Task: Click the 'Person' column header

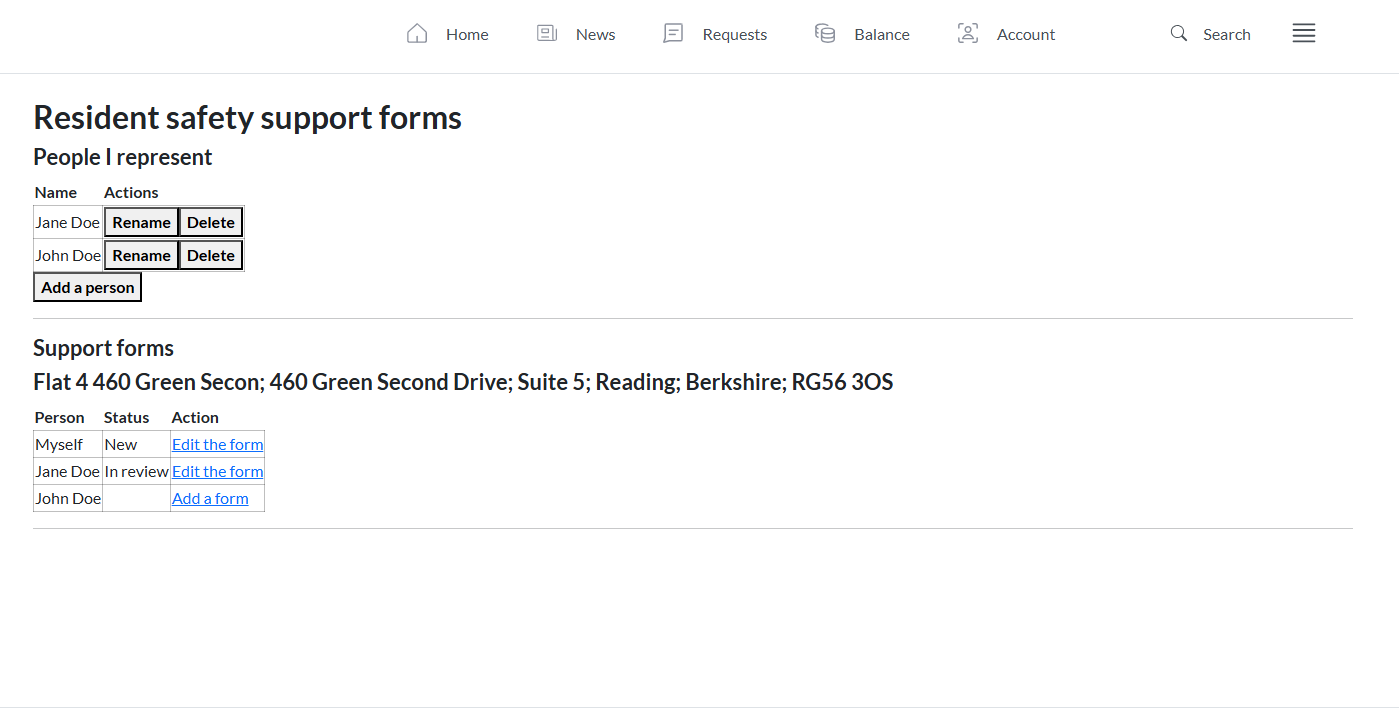Action: [59, 417]
